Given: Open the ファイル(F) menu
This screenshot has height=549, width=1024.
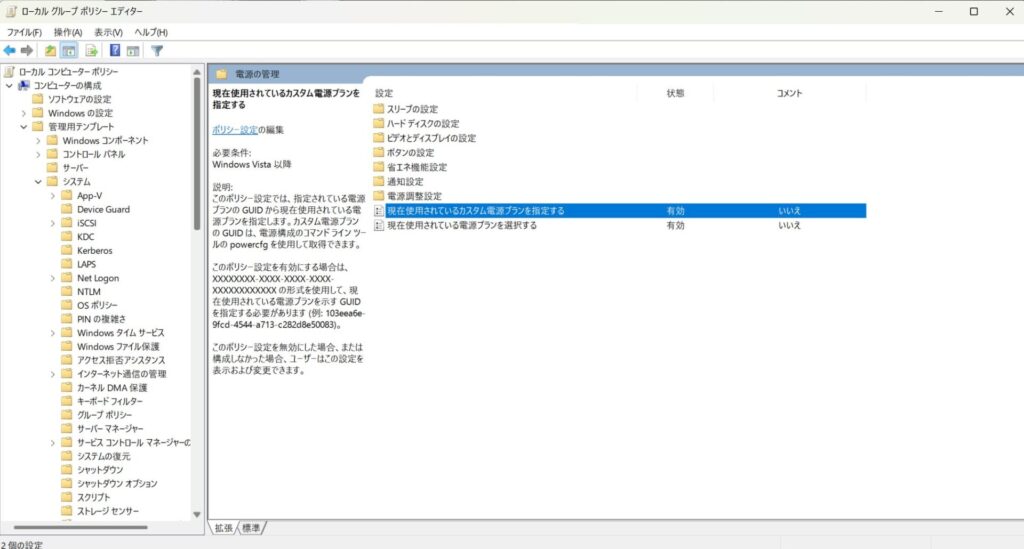Looking at the screenshot, I should [24, 32].
